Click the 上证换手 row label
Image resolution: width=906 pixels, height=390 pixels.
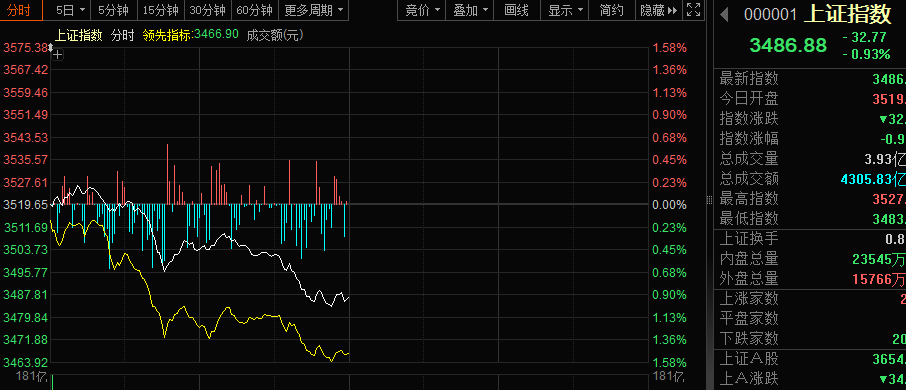point(749,239)
